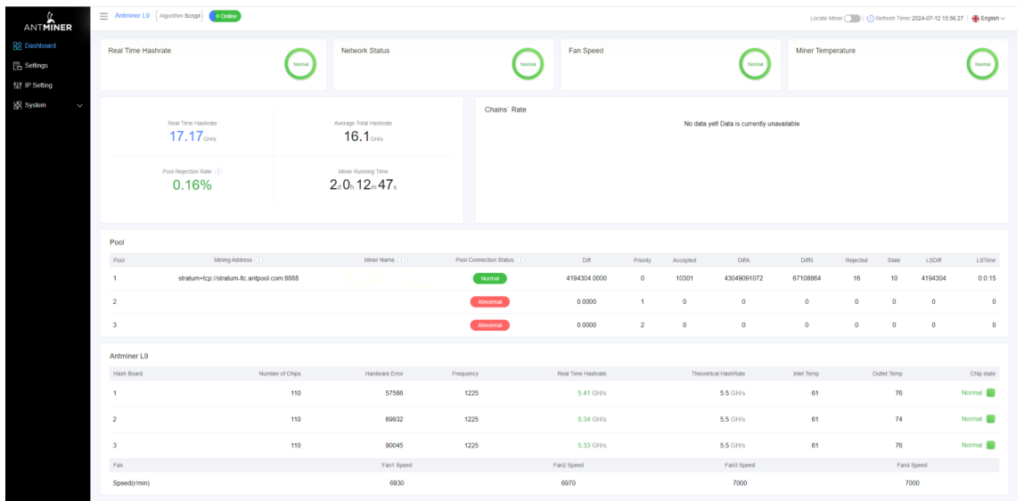Click the antpool stratum mining address
1024x501 pixels.
click(x=238, y=278)
